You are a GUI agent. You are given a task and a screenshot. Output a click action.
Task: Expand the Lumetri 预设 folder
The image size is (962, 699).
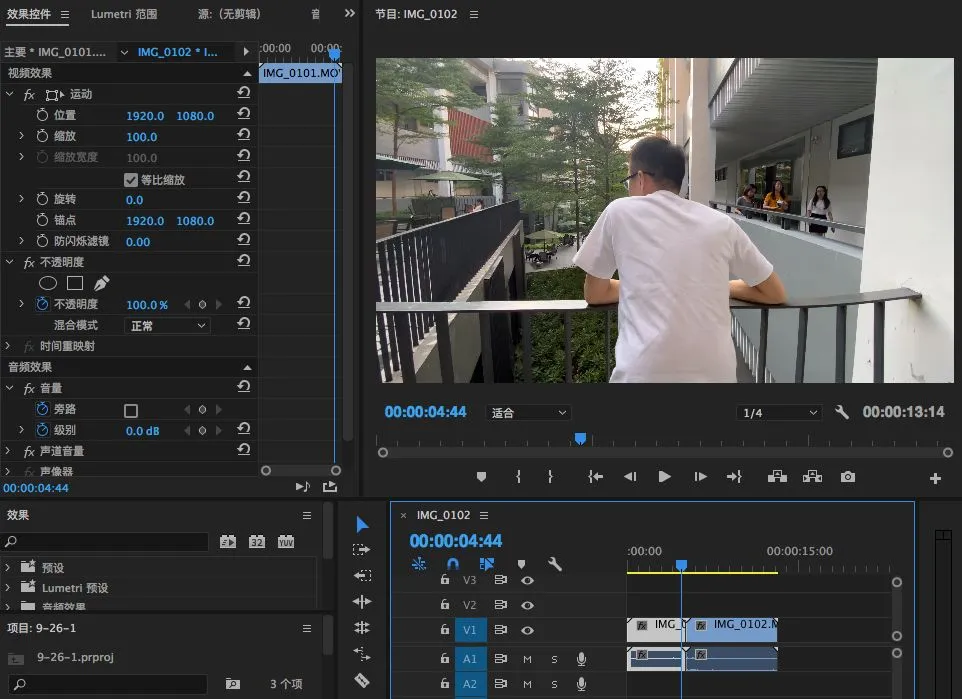pyautogui.click(x=9, y=588)
